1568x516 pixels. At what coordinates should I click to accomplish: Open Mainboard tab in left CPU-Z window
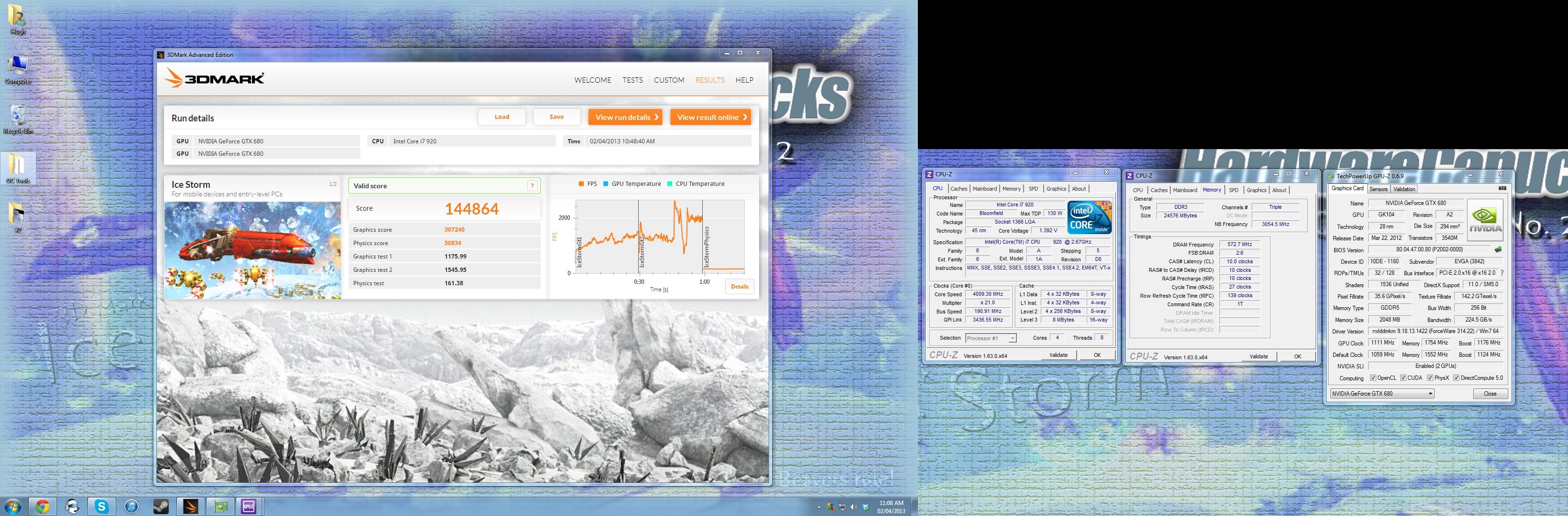tap(984, 189)
